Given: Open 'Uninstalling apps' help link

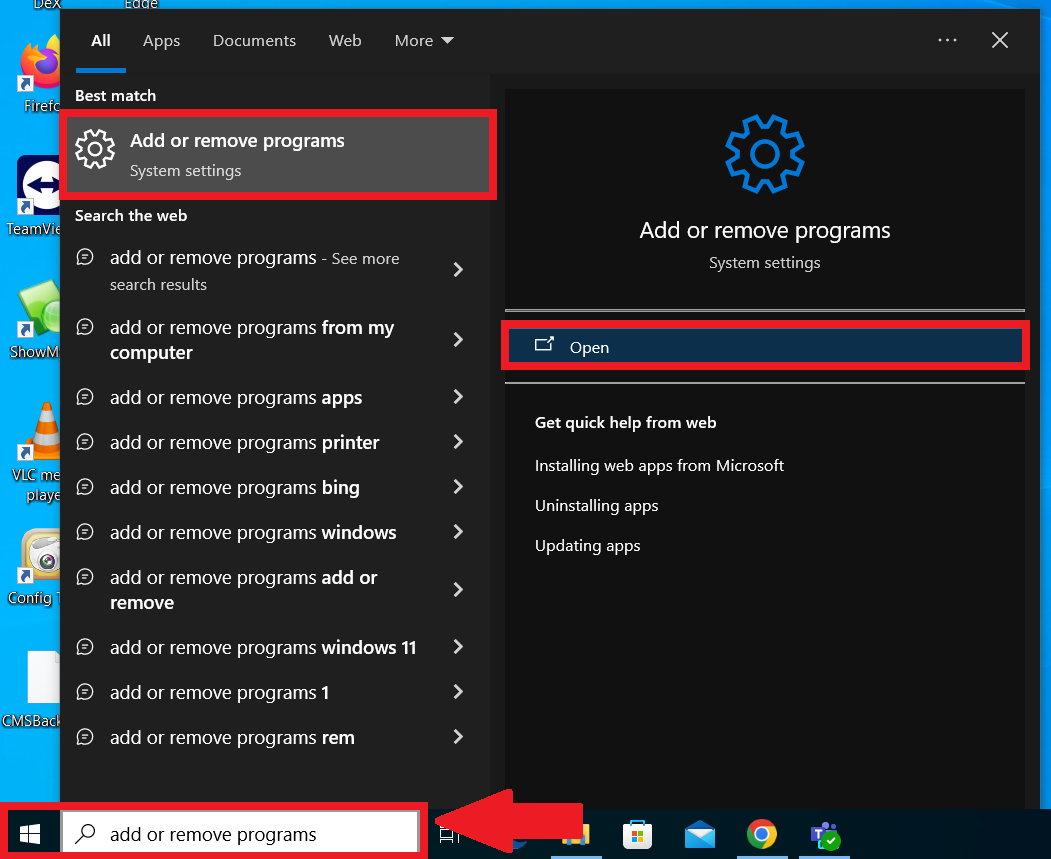Looking at the screenshot, I should 596,505.
